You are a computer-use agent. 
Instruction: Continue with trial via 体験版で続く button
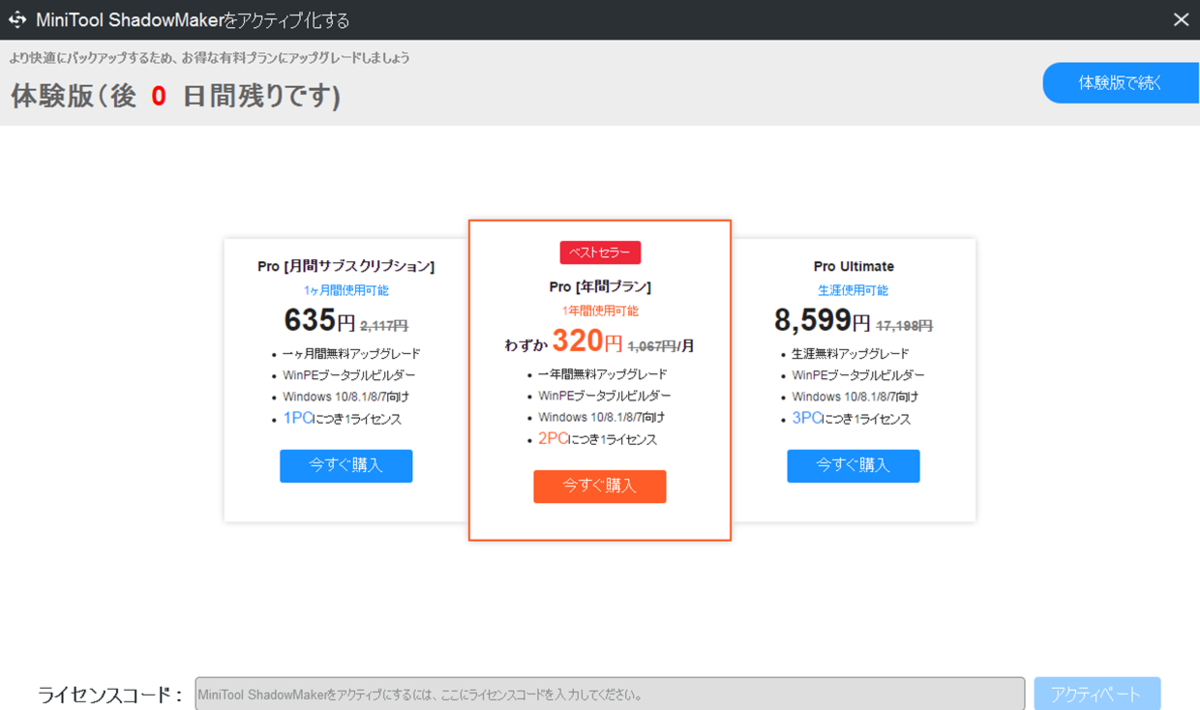point(1121,83)
